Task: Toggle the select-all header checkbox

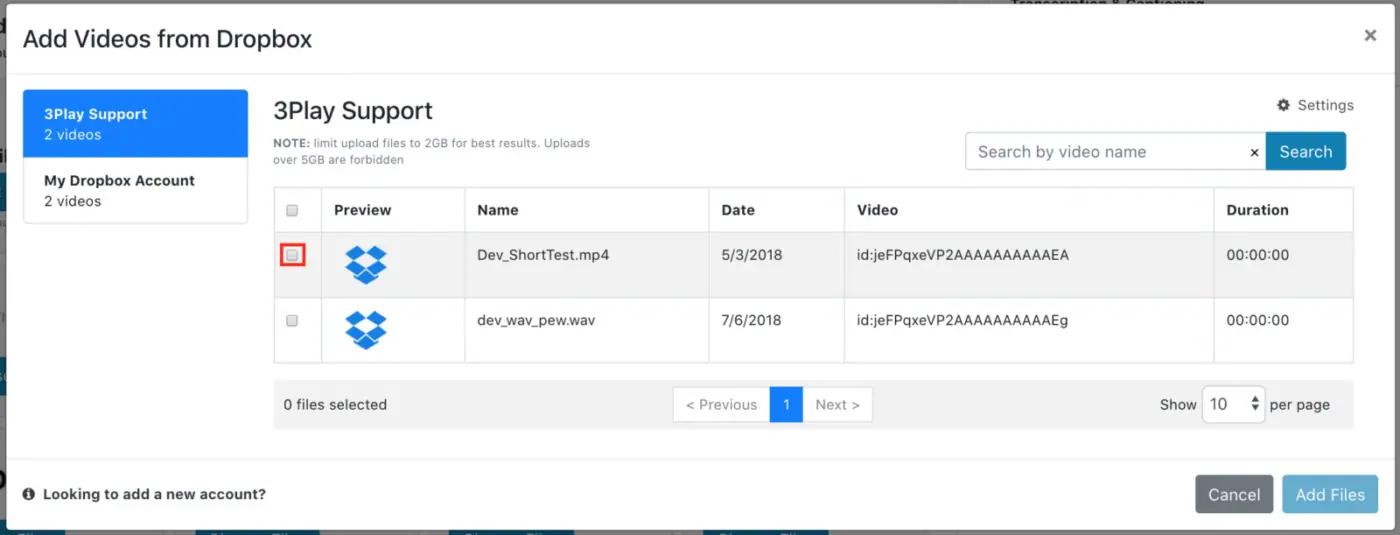Action: (x=292, y=210)
